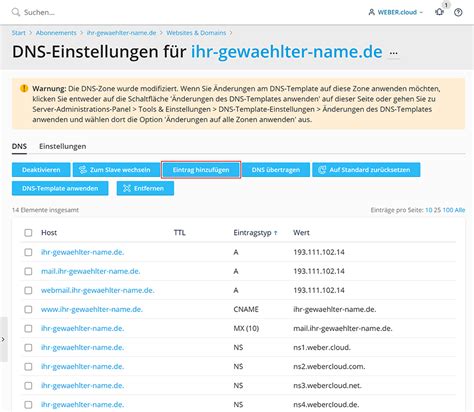Show Alle entries per page
Image resolution: width=474 pixels, height=412 pixels.
pyautogui.click(x=460, y=210)
